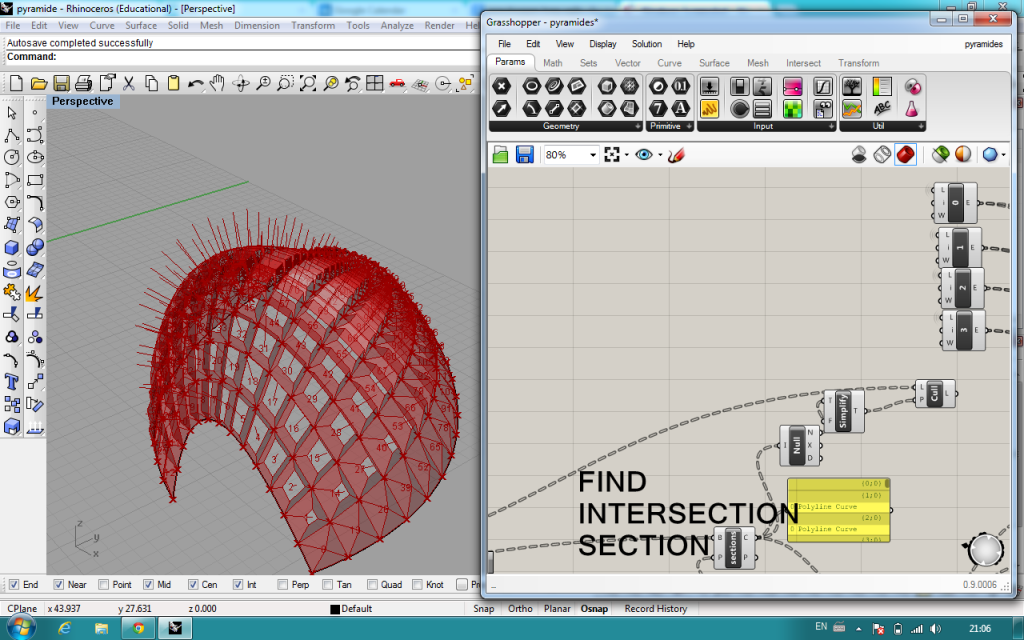The height and width of the screenshot is (640, 1024).
Task: Enable the Perp osnap checkbox
Action: (x=284, y=585)
